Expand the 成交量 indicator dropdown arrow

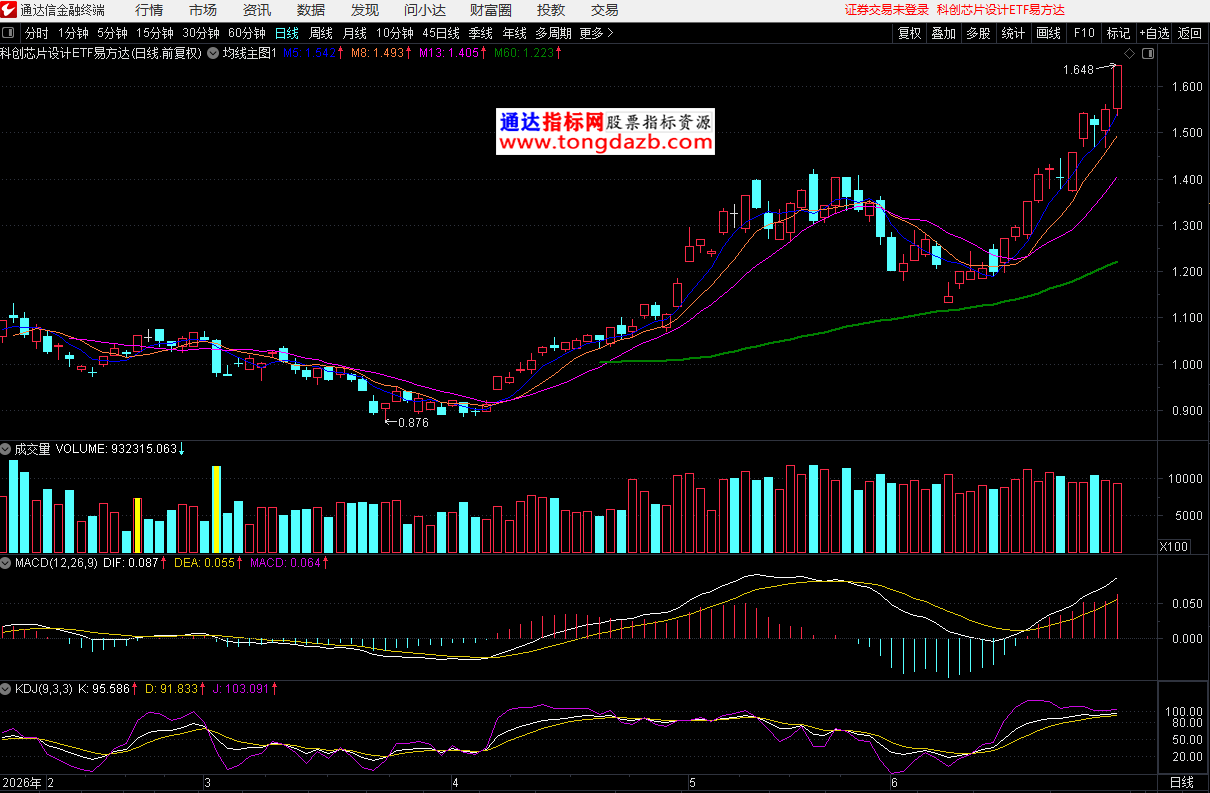click(x=6, y=449)
